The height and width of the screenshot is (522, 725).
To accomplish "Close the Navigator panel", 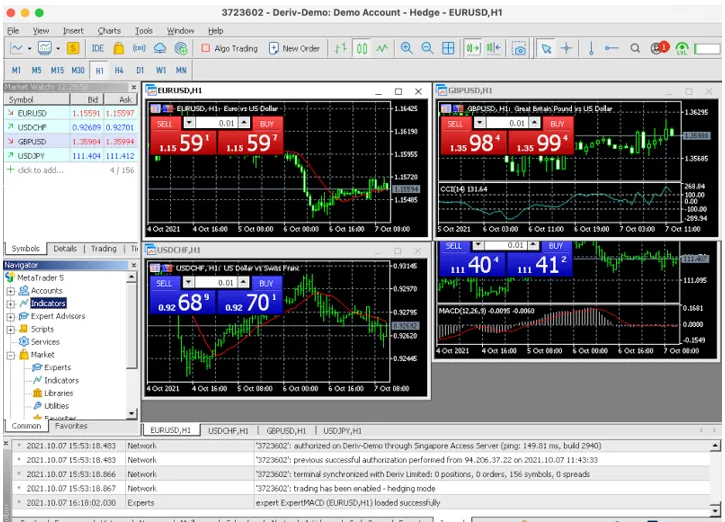I will pos(134,265).
